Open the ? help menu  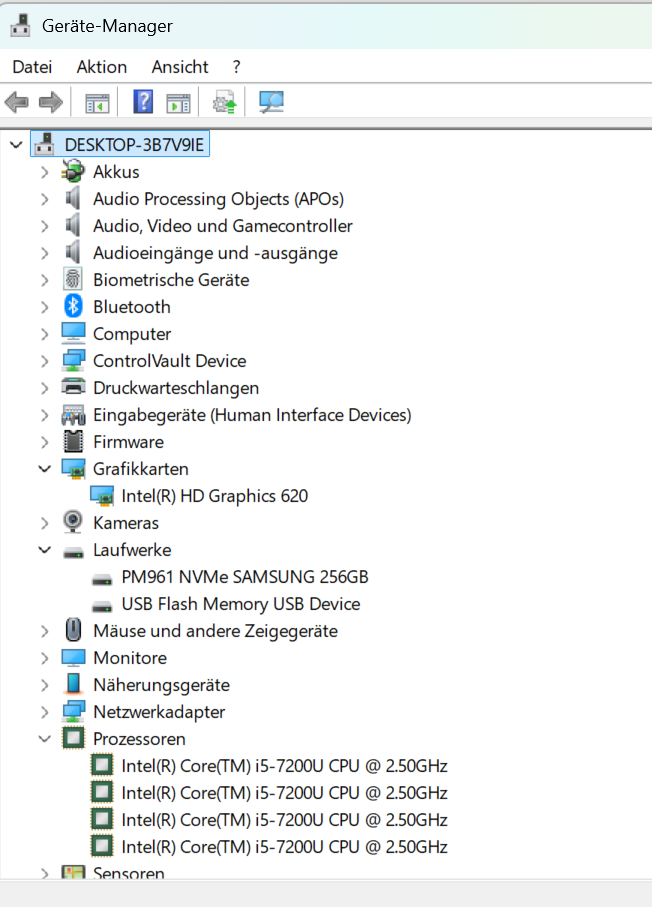coord(236,67)
